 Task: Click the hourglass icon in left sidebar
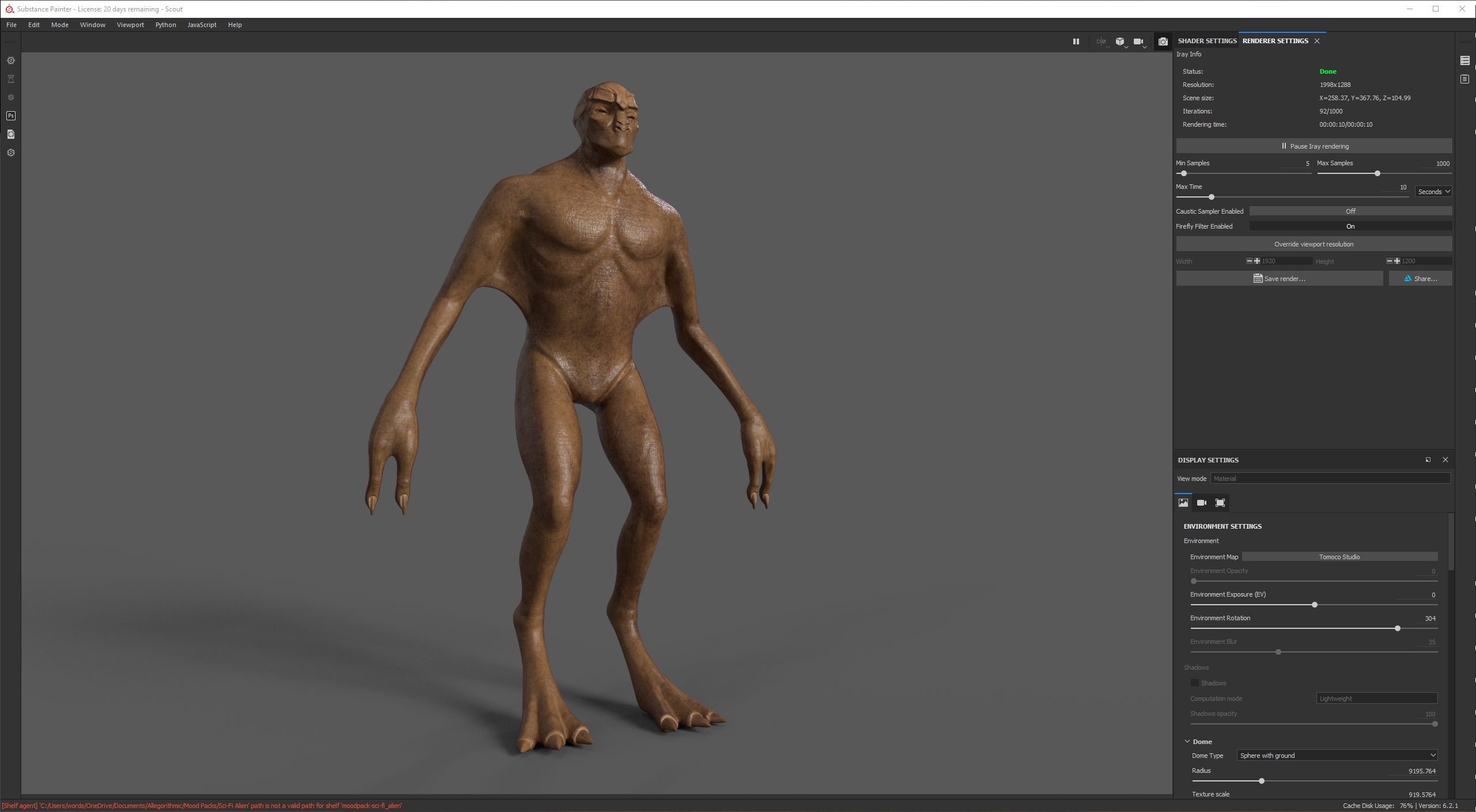pyautogui.click(x=11, y=79)
